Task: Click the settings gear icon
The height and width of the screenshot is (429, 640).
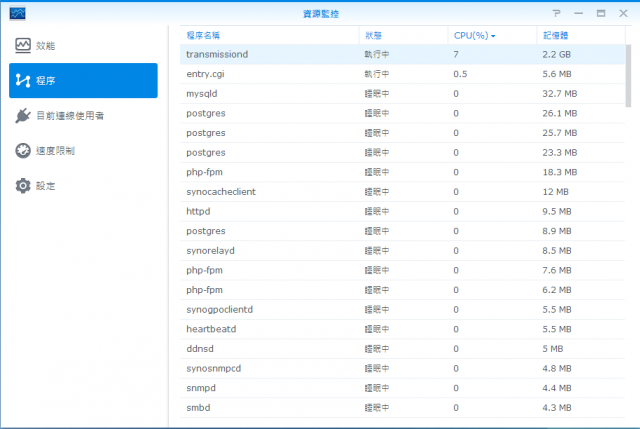Action: point(23,186)
